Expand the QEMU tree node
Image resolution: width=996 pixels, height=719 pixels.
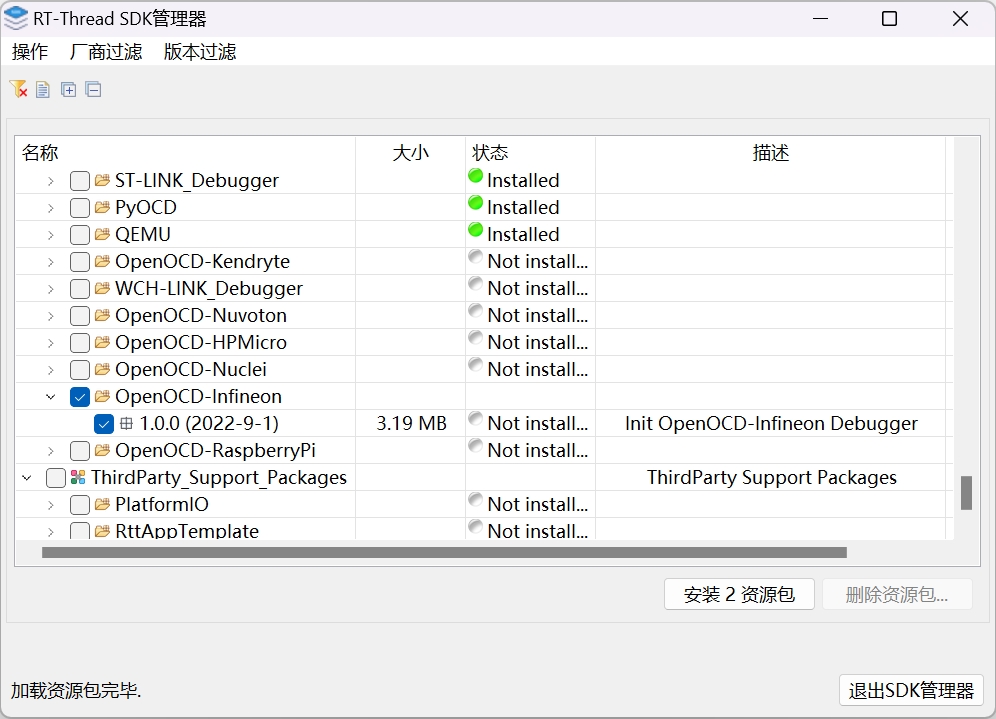(51, 235)
